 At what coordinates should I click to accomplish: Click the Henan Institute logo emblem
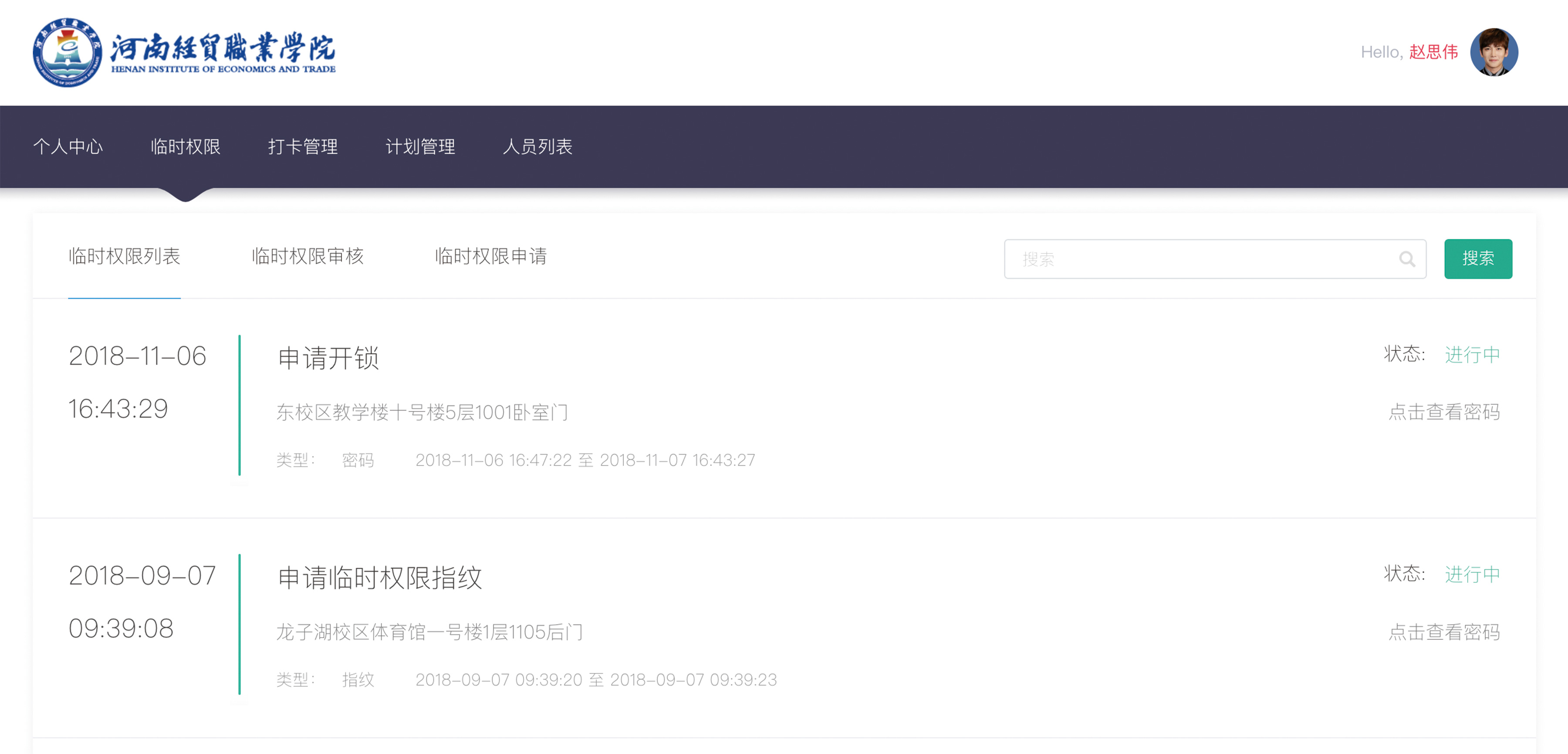[x=67, y=52]
